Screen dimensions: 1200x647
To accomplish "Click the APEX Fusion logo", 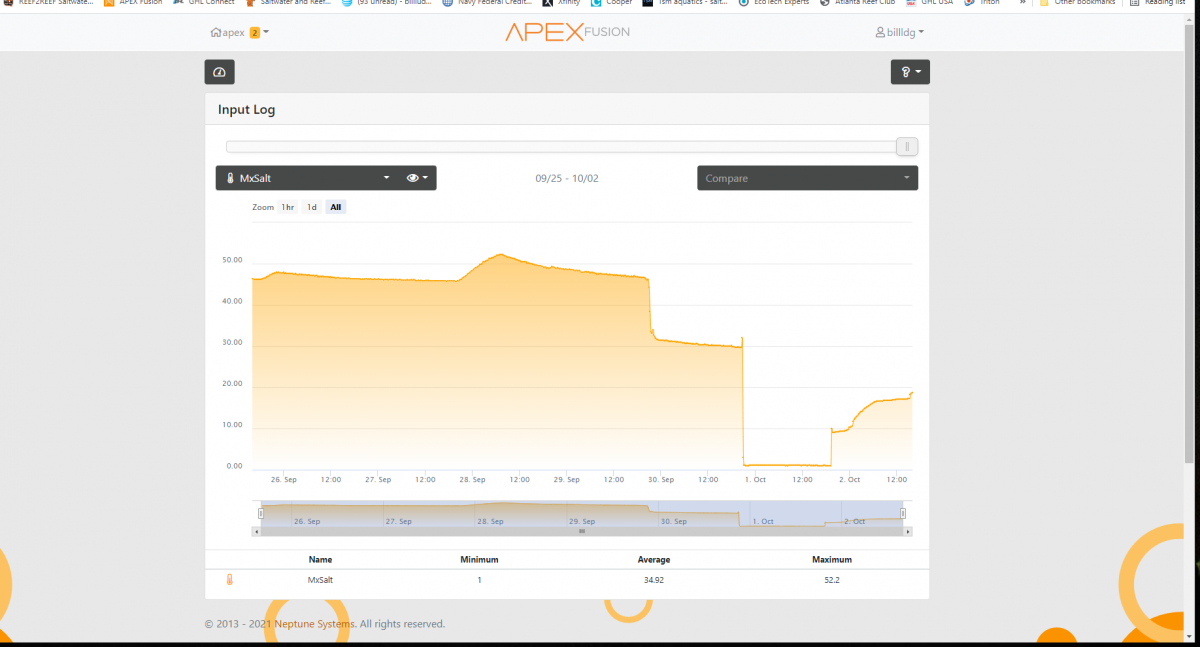I will (x=567, y=32).
